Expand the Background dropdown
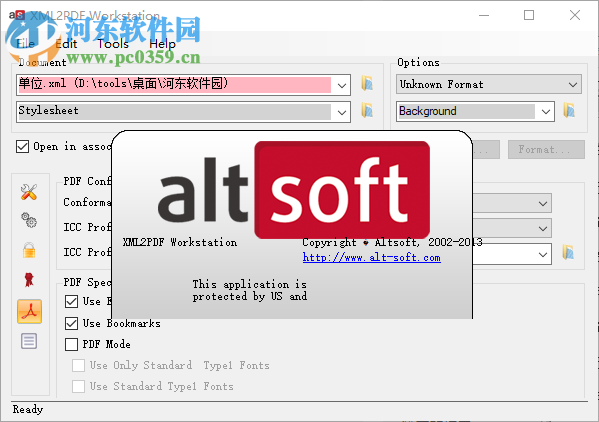The width and height of the screenshot is (599, 422). click(x=546, y=112)
